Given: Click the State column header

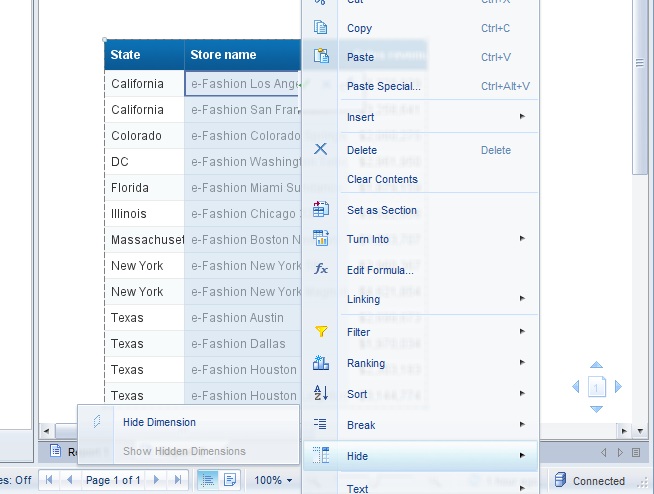Looking at the screenshot, I should [x=144, y=55].
